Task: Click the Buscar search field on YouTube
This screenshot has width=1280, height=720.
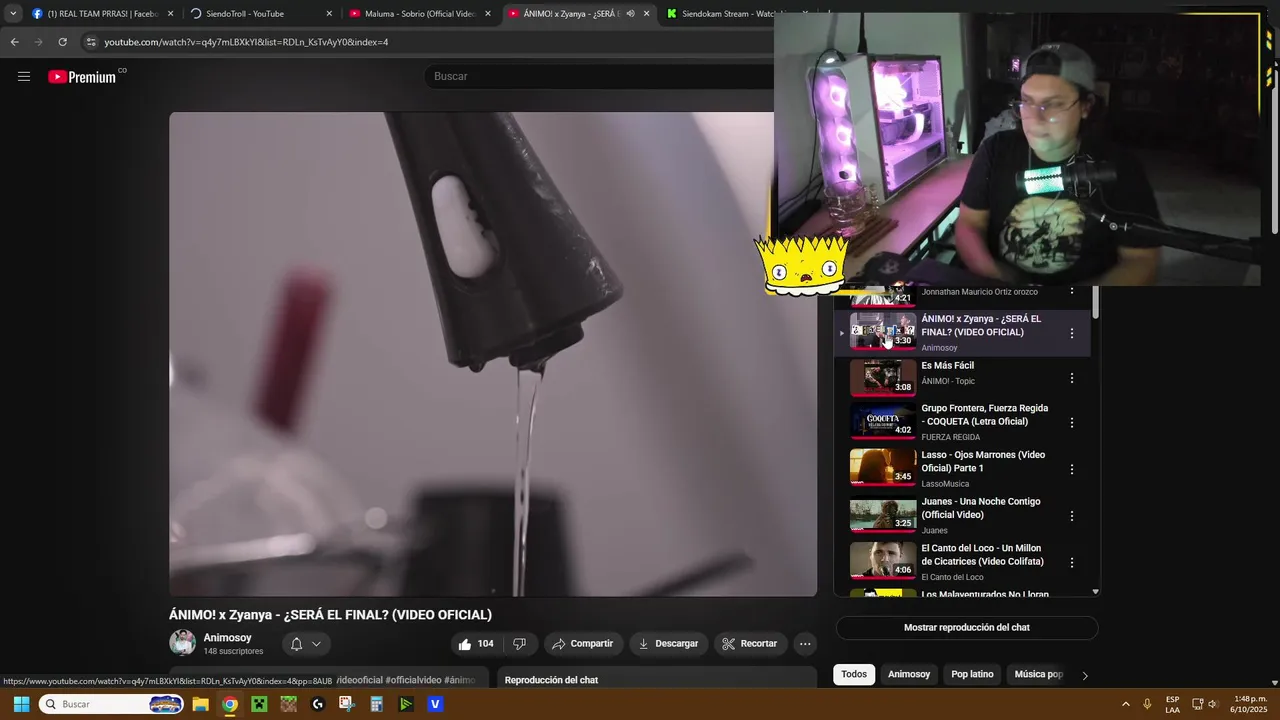Action: point(600,76)
